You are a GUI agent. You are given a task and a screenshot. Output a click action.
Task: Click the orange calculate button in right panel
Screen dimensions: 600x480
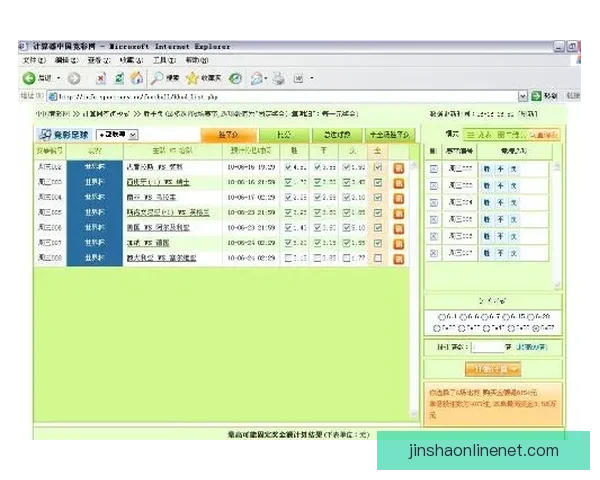click(493, 369)
